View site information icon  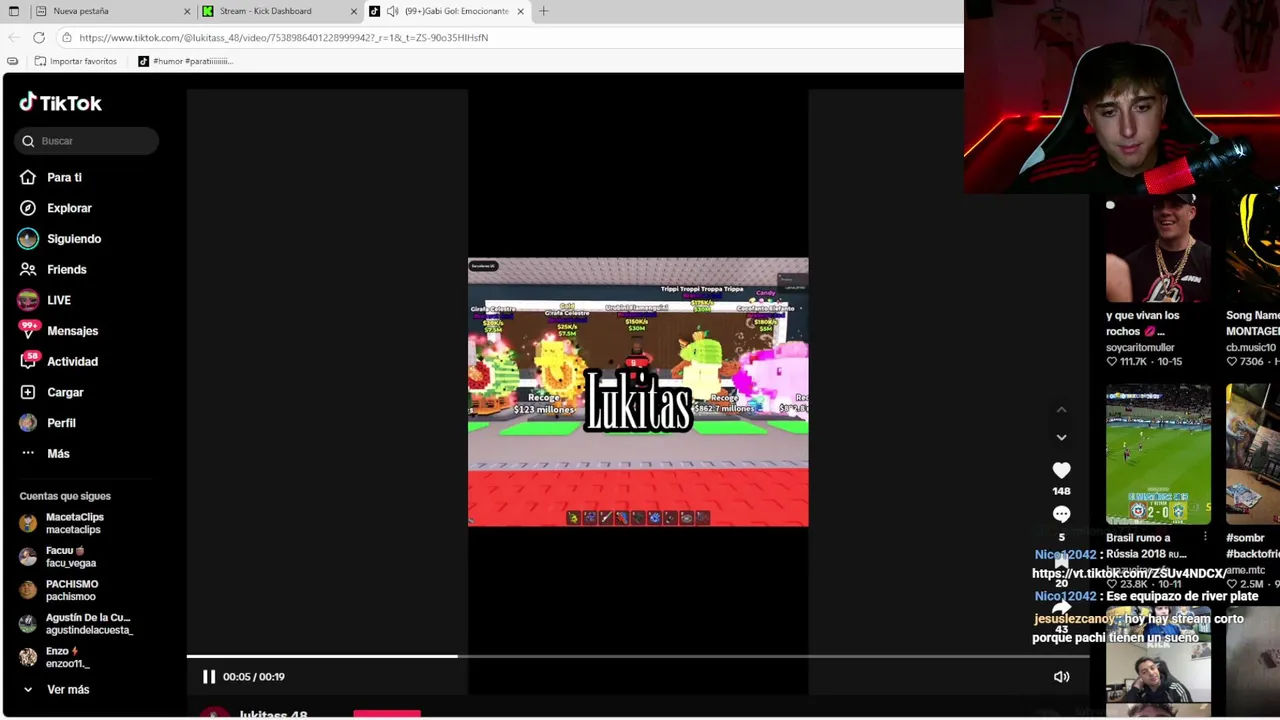point(66,38)
